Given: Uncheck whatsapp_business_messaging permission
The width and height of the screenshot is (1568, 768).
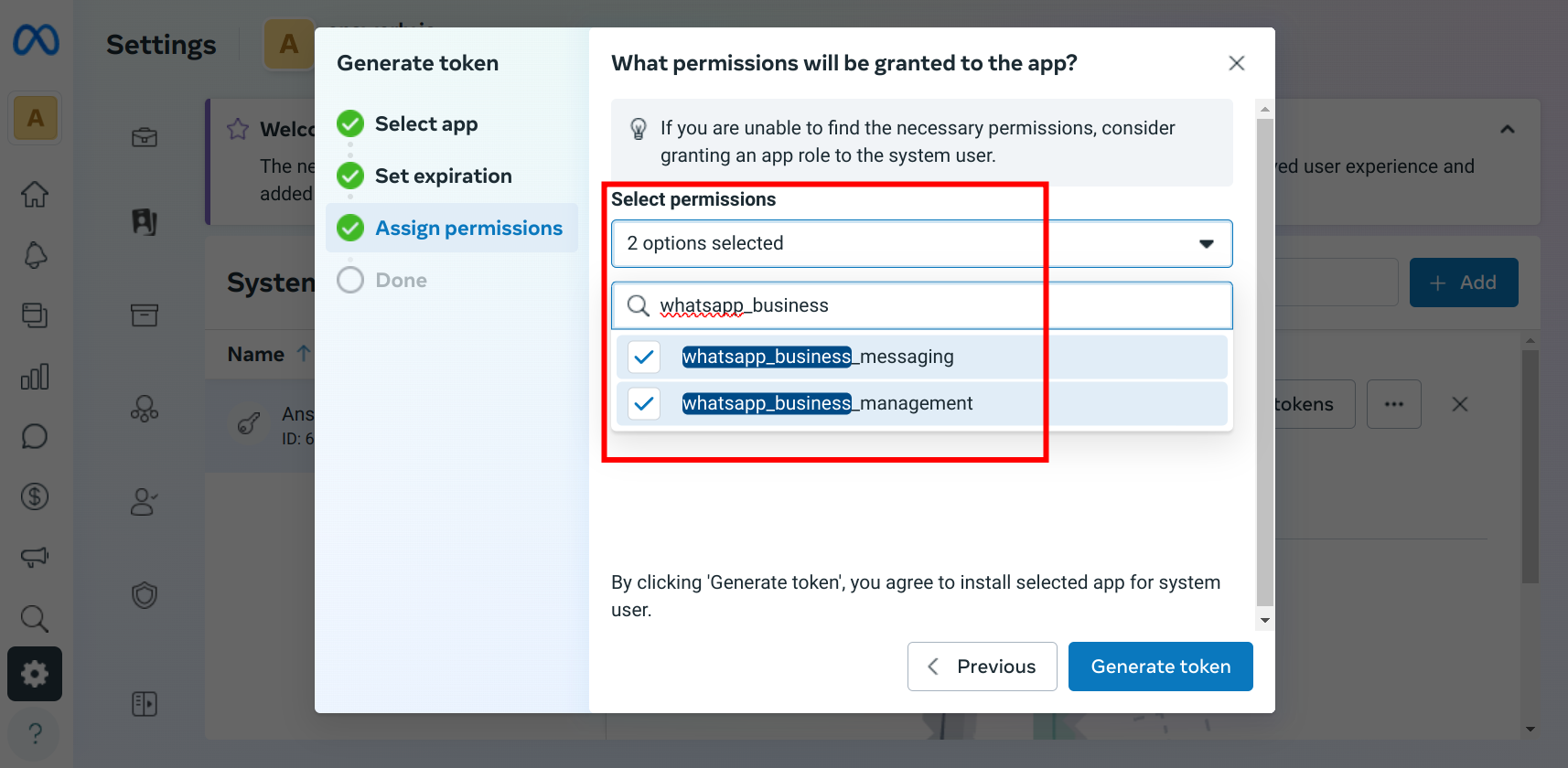Looking at the screenshot, I should pyautogui.click(x=644, y=357).
